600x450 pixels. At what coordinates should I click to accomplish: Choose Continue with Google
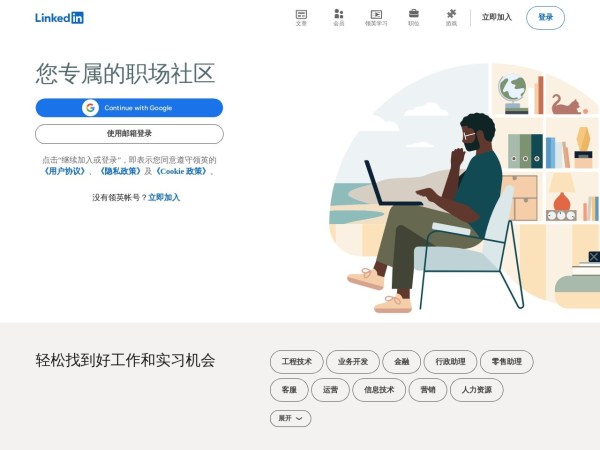pyautogui.click(x=129, y=108)
